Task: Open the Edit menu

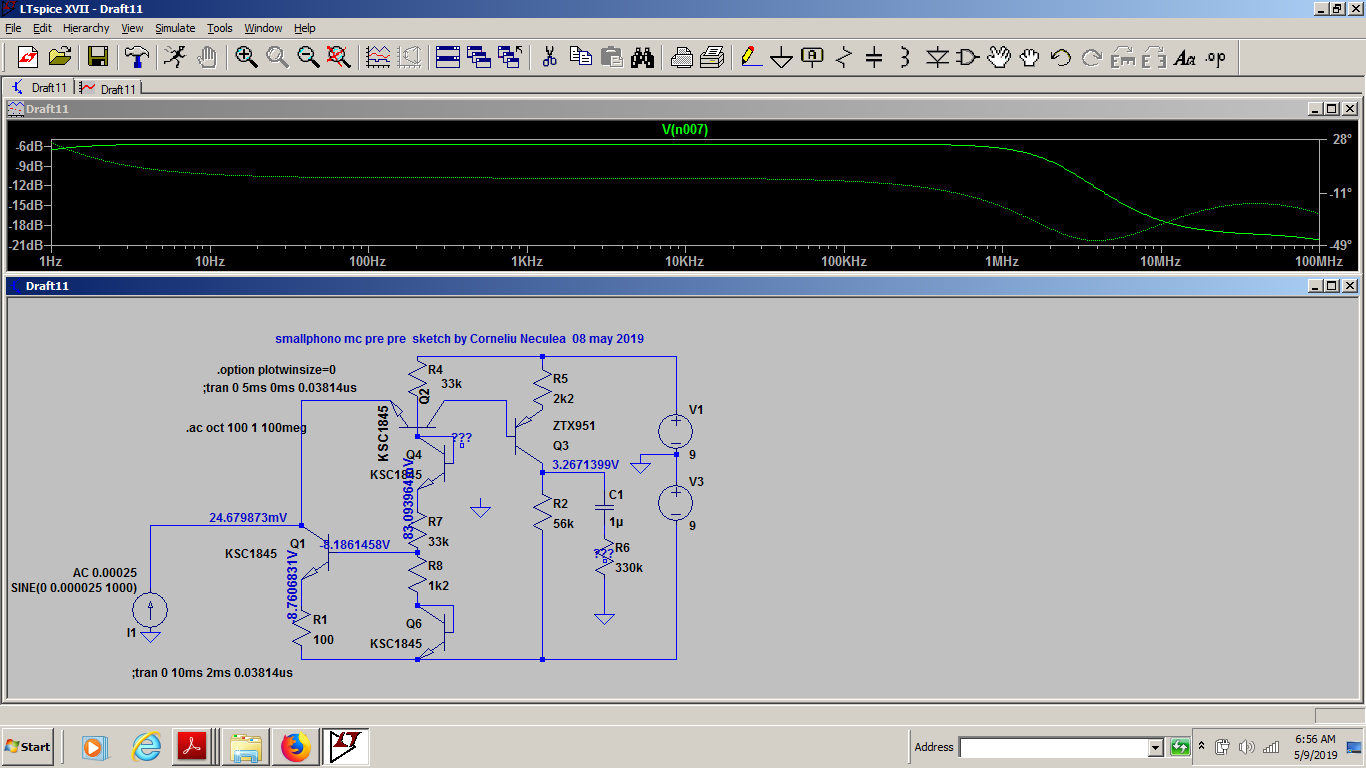Action: (x=42, y=28)
